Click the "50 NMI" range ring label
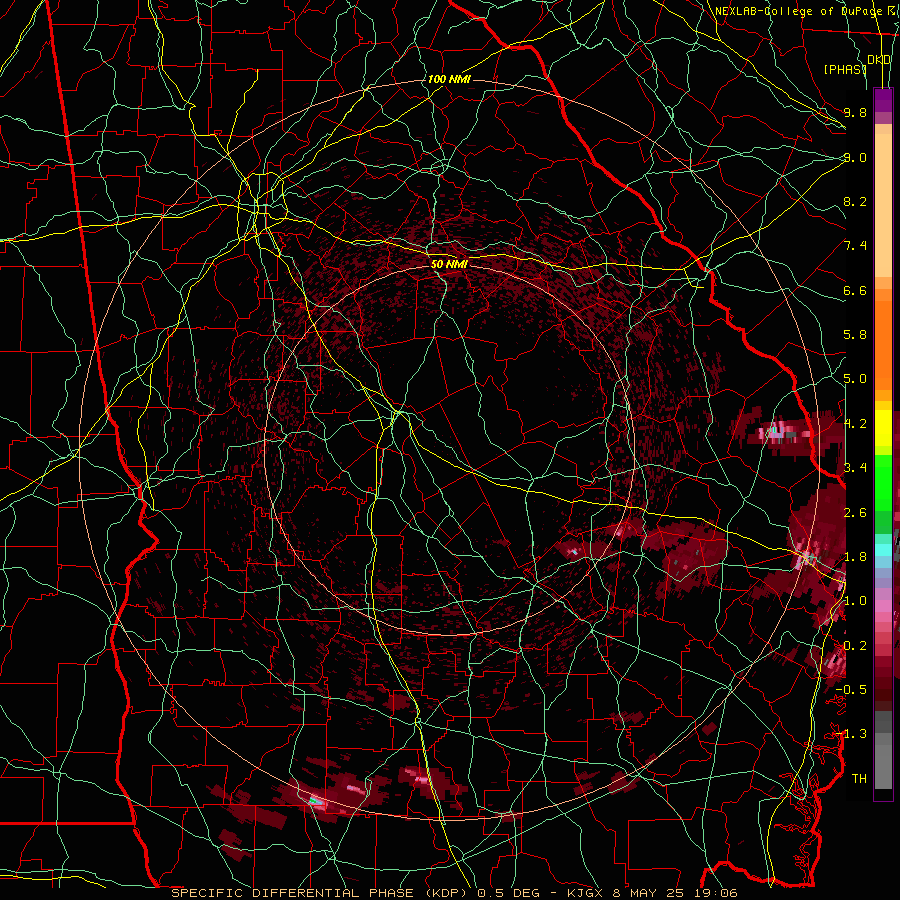900x900 pixels. (x=449, y=264)
